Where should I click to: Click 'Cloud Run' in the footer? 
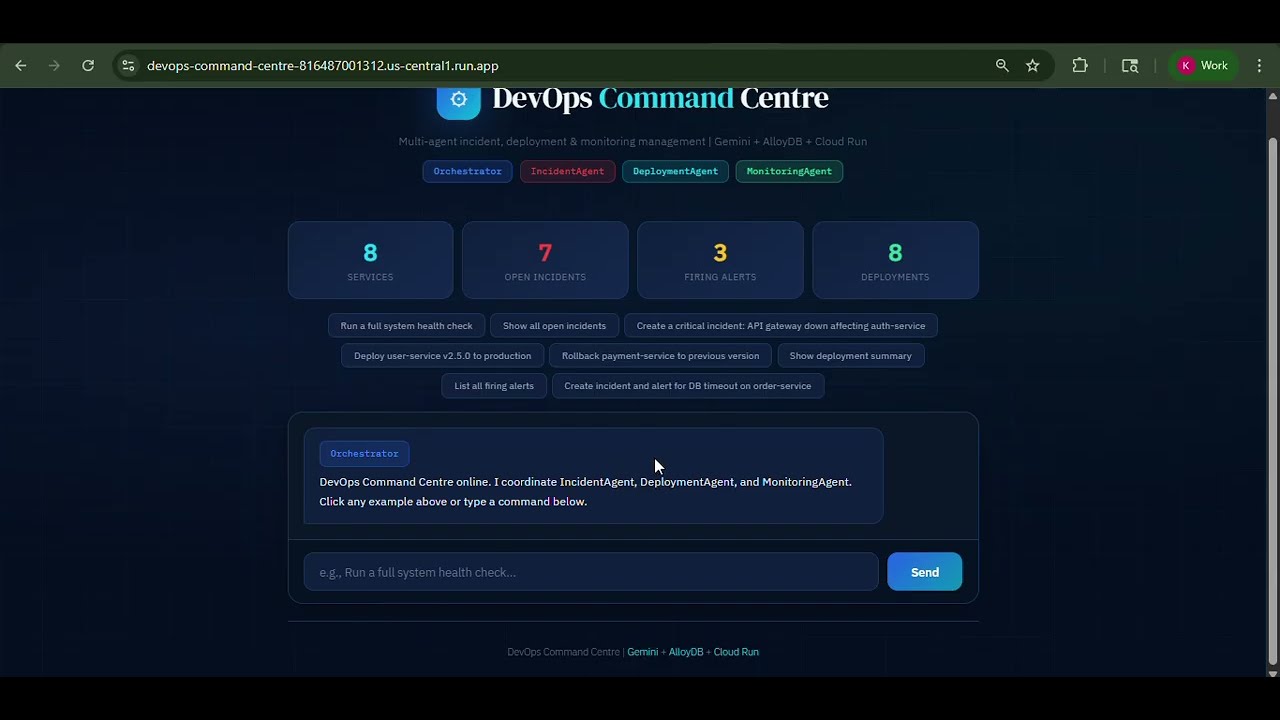(x=736, y=652)
